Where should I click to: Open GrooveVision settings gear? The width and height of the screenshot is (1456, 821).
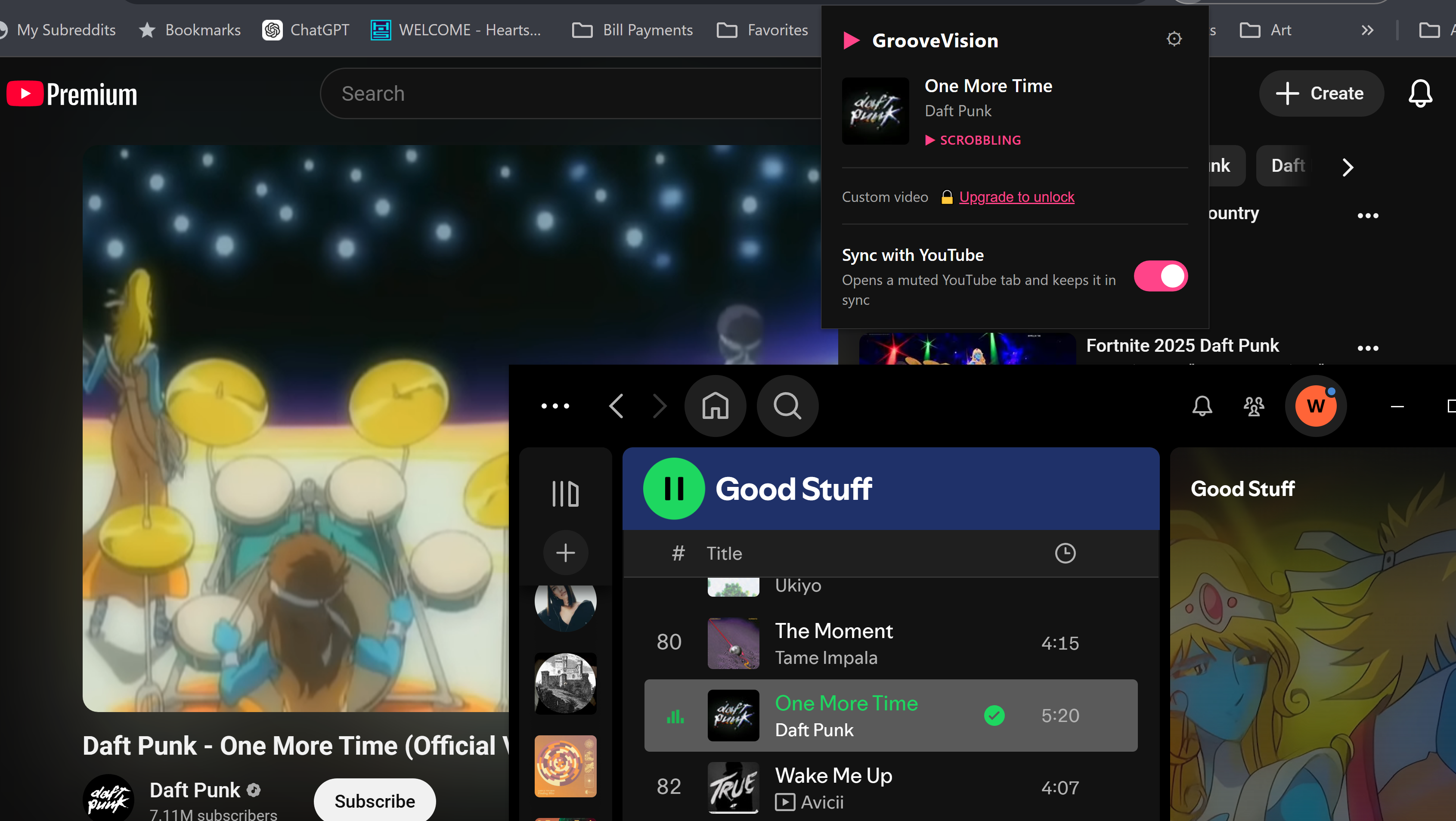1174,39
